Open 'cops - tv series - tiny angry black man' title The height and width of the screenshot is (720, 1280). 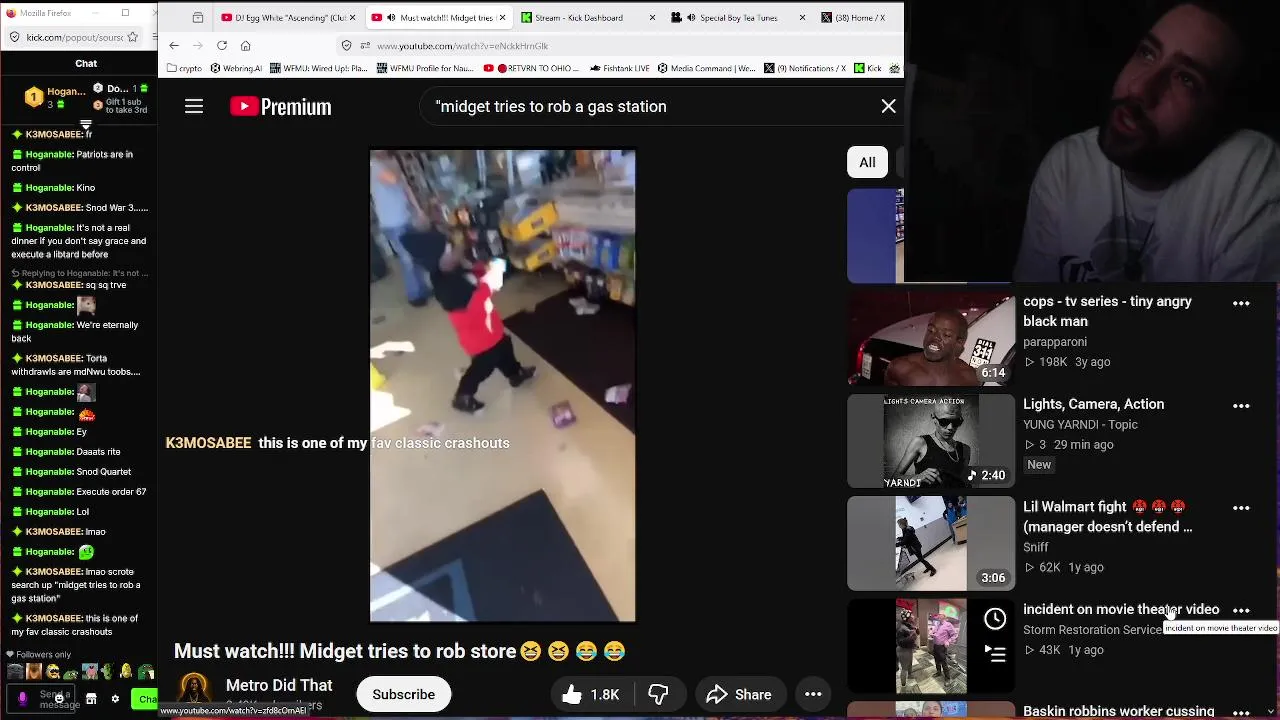point(1107,311)
